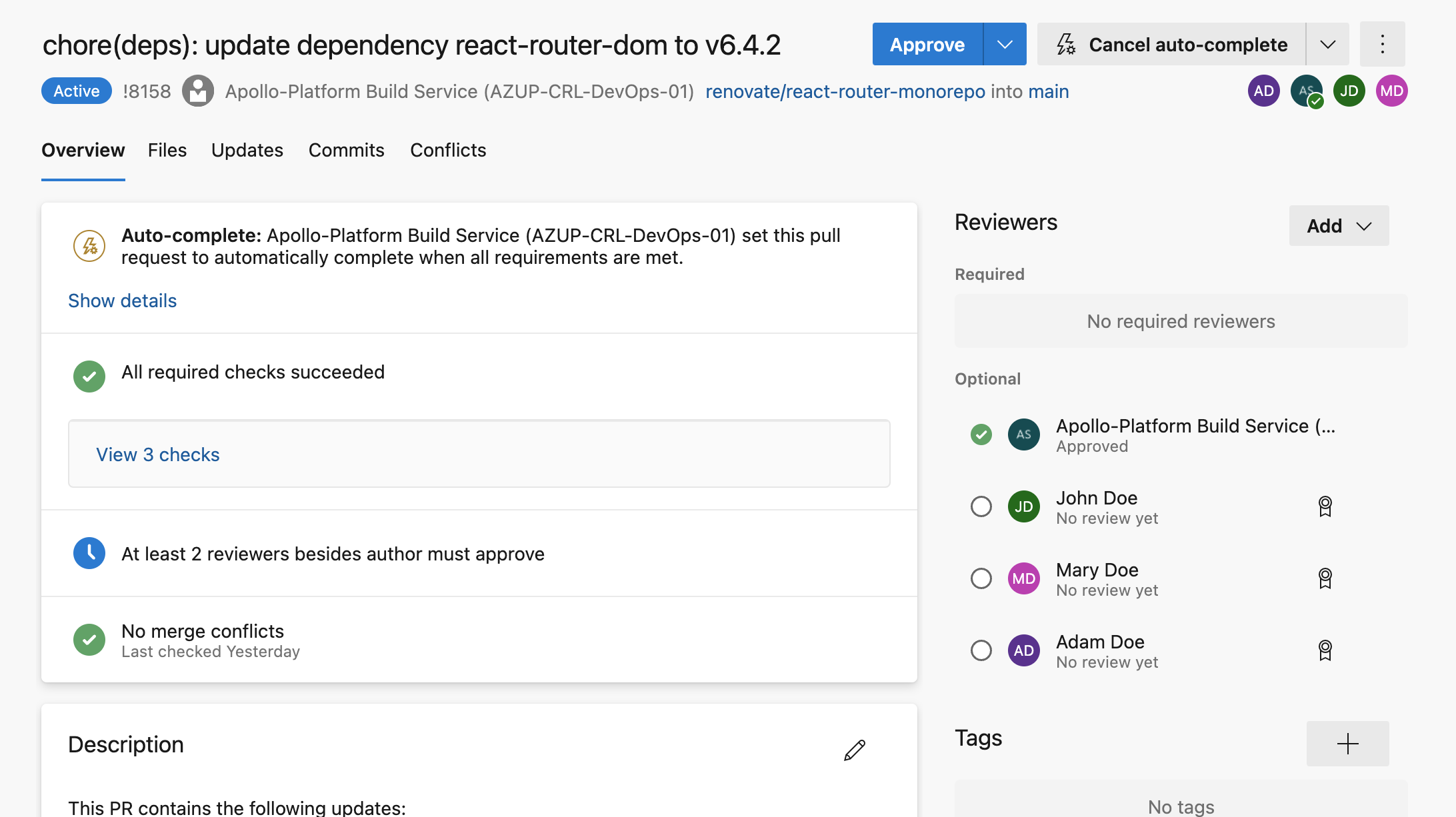The width and height of the screenshot is (1456, 817).
Task: Add a tag using the plus icon
Action: (x=1347, y=743)
